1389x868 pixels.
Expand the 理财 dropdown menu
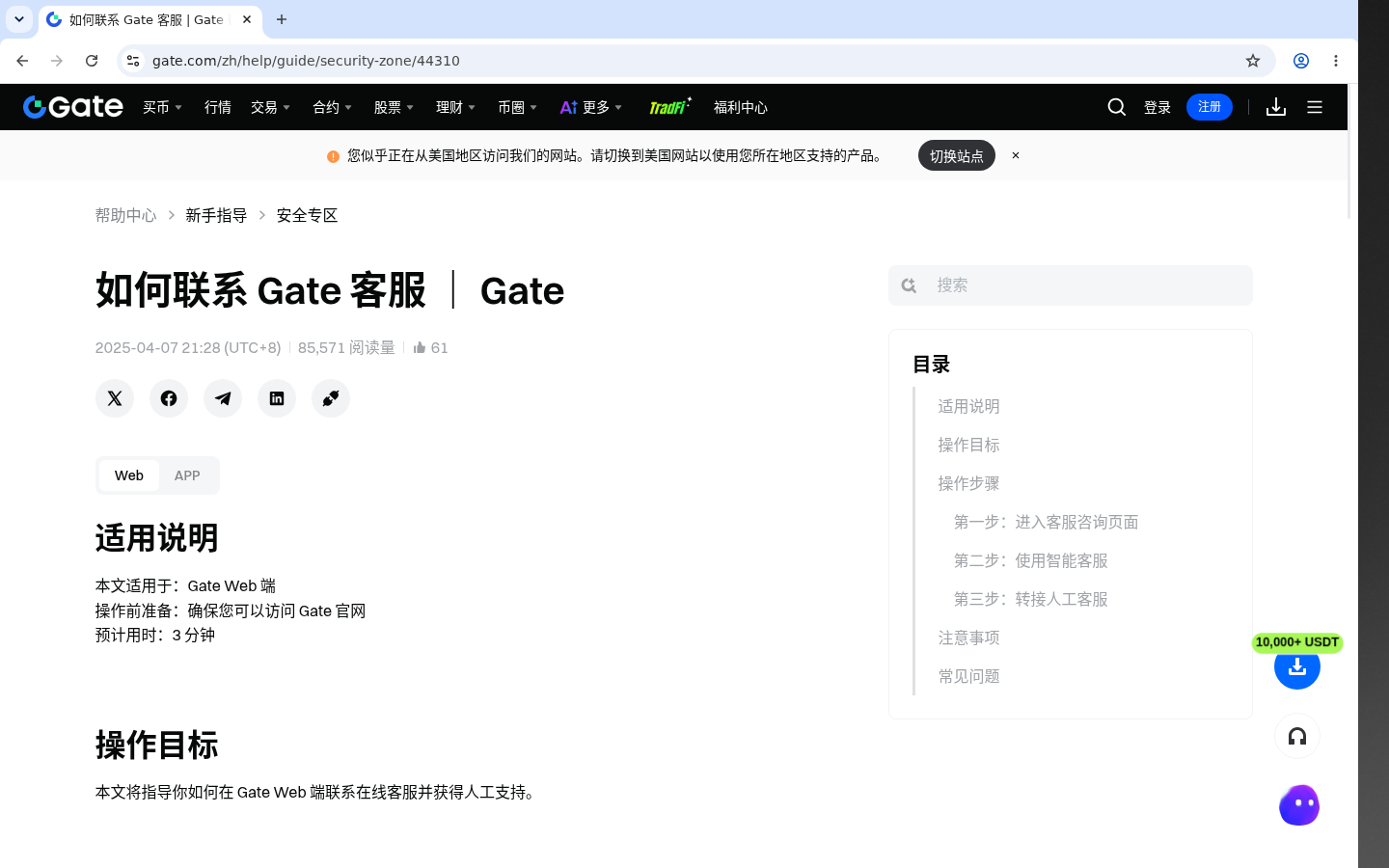coord(456,107)
